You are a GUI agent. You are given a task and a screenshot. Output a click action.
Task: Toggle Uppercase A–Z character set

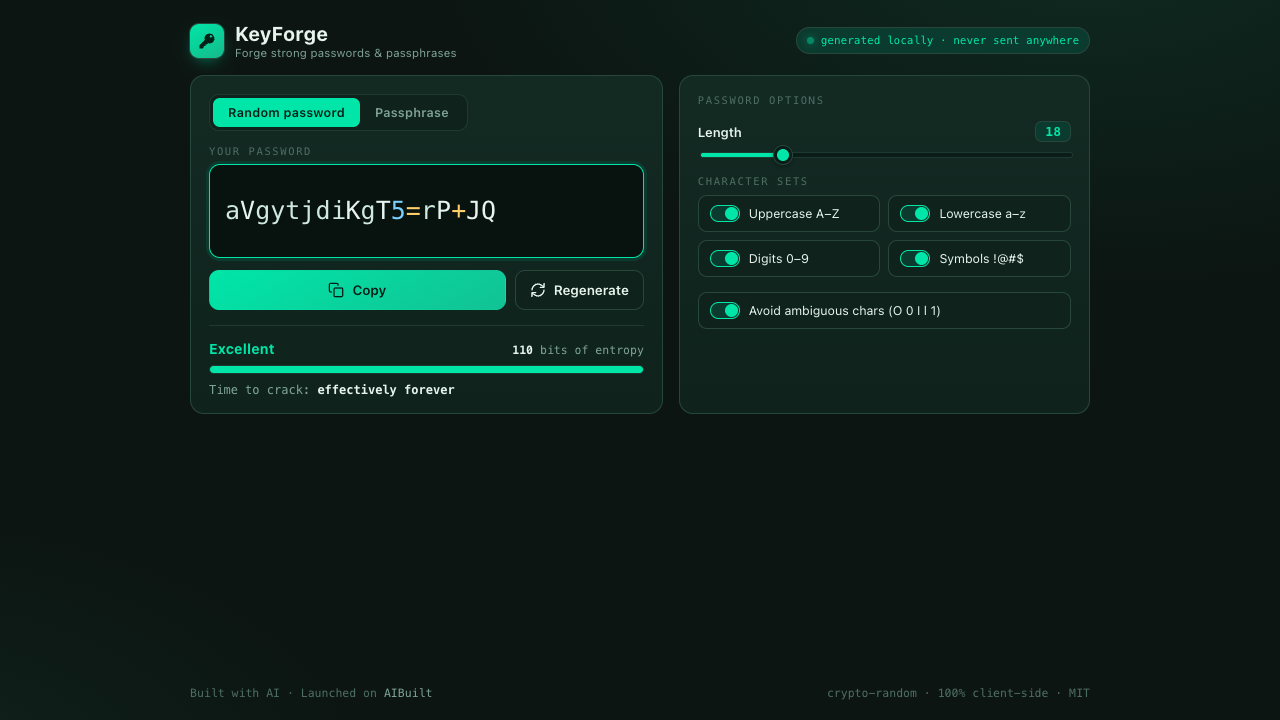click(x=725, y=214)
